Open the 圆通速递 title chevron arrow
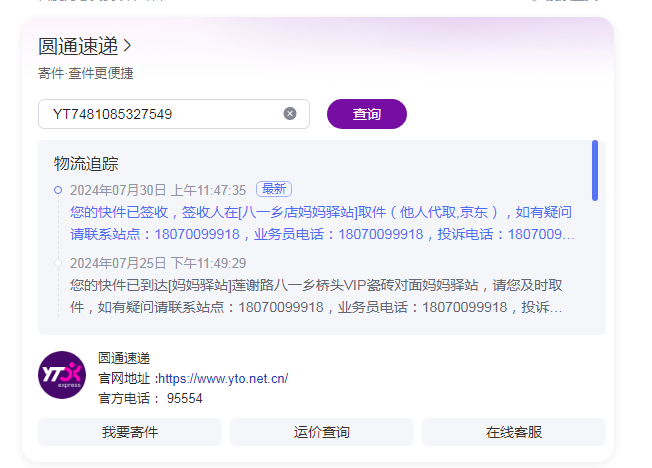The height and width of the screenshot is (468, 652). tap(128, 46)
